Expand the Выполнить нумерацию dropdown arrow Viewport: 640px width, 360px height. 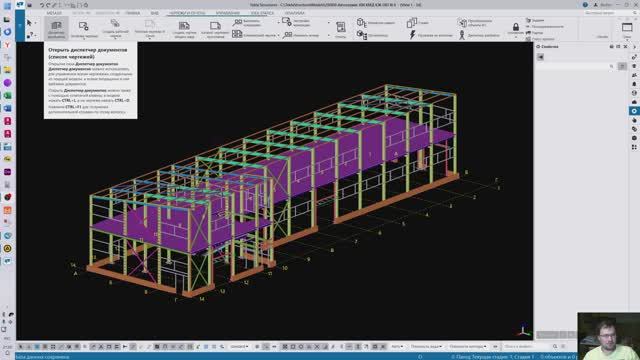(278, 23)
